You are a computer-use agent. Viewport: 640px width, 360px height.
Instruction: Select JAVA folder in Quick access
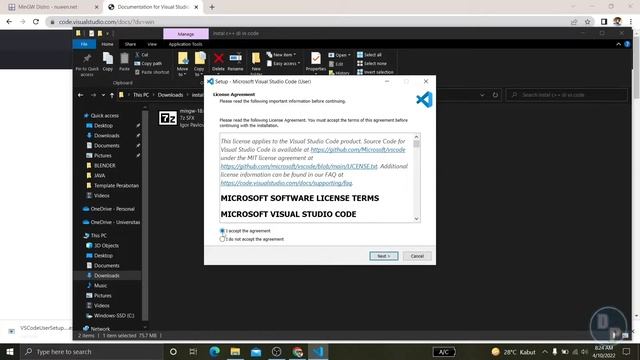(99, 176)
